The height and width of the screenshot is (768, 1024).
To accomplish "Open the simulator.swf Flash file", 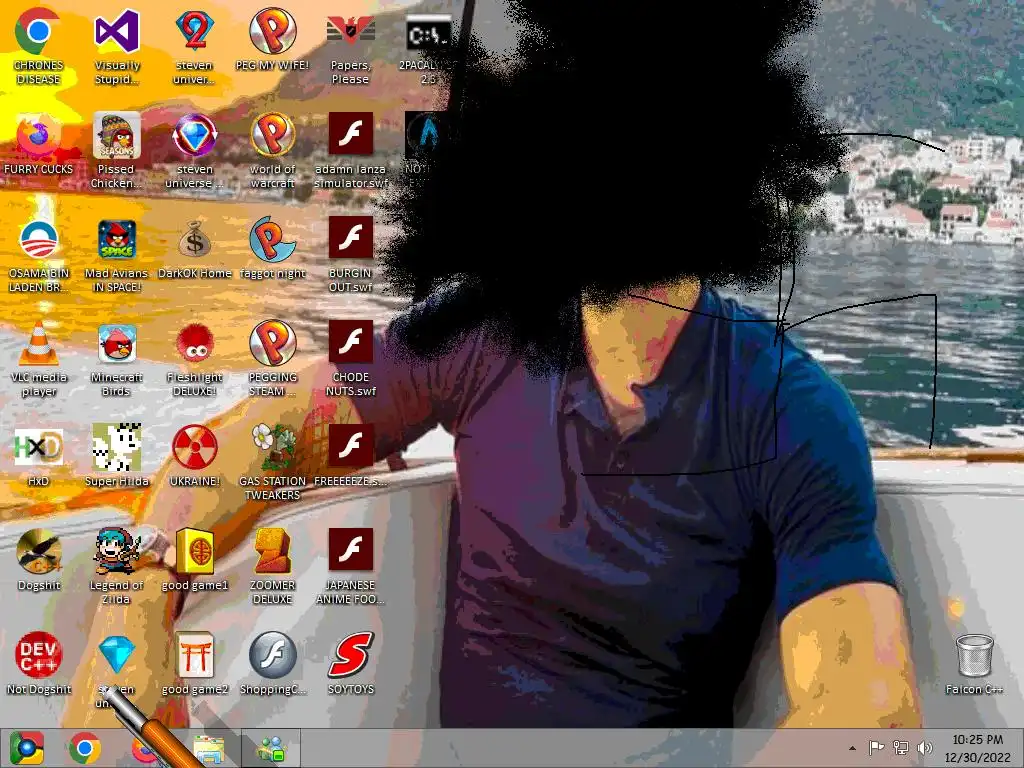I will pos(351,134).
